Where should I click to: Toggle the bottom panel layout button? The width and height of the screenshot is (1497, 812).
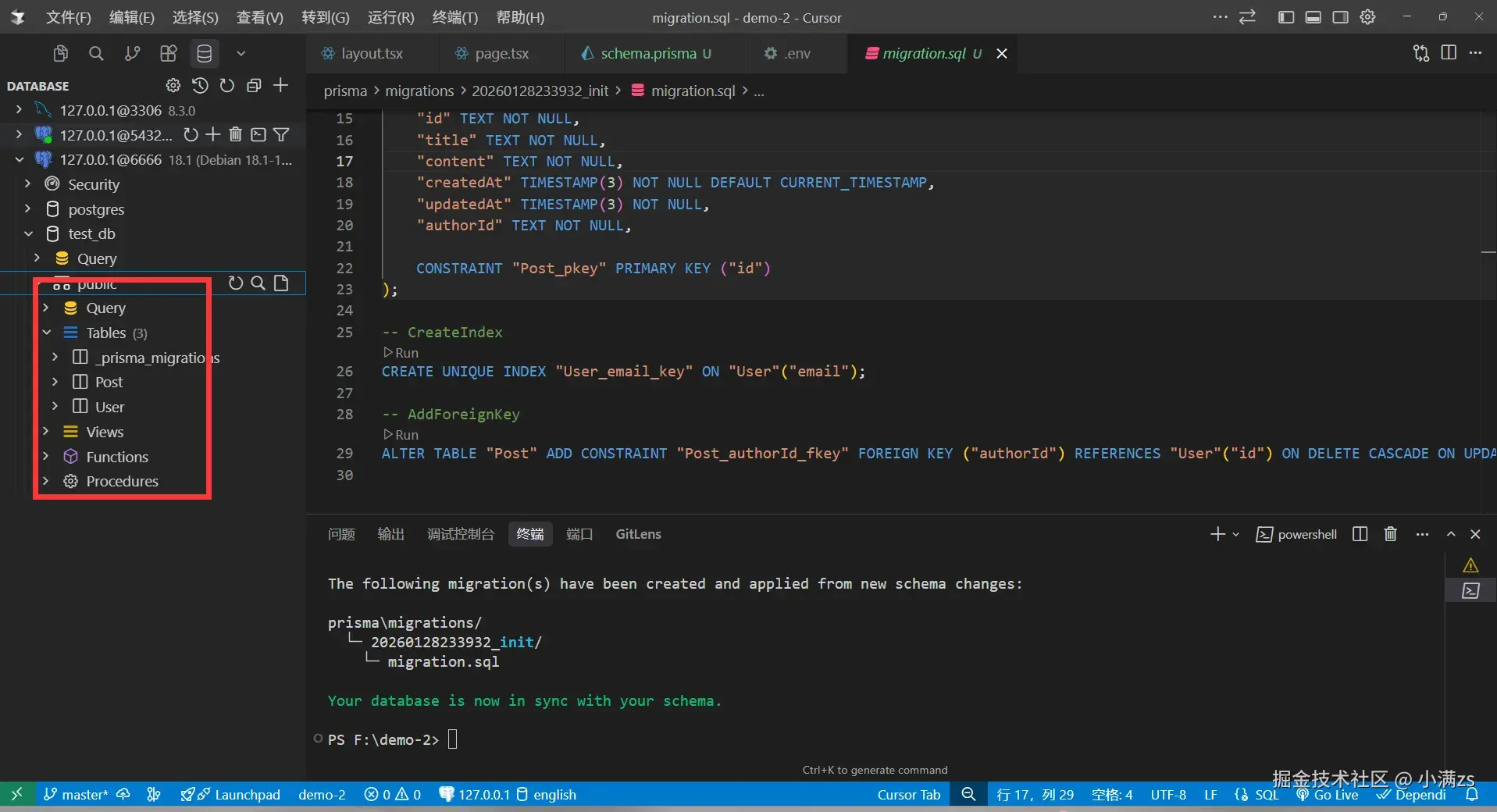click(1313, 17)
